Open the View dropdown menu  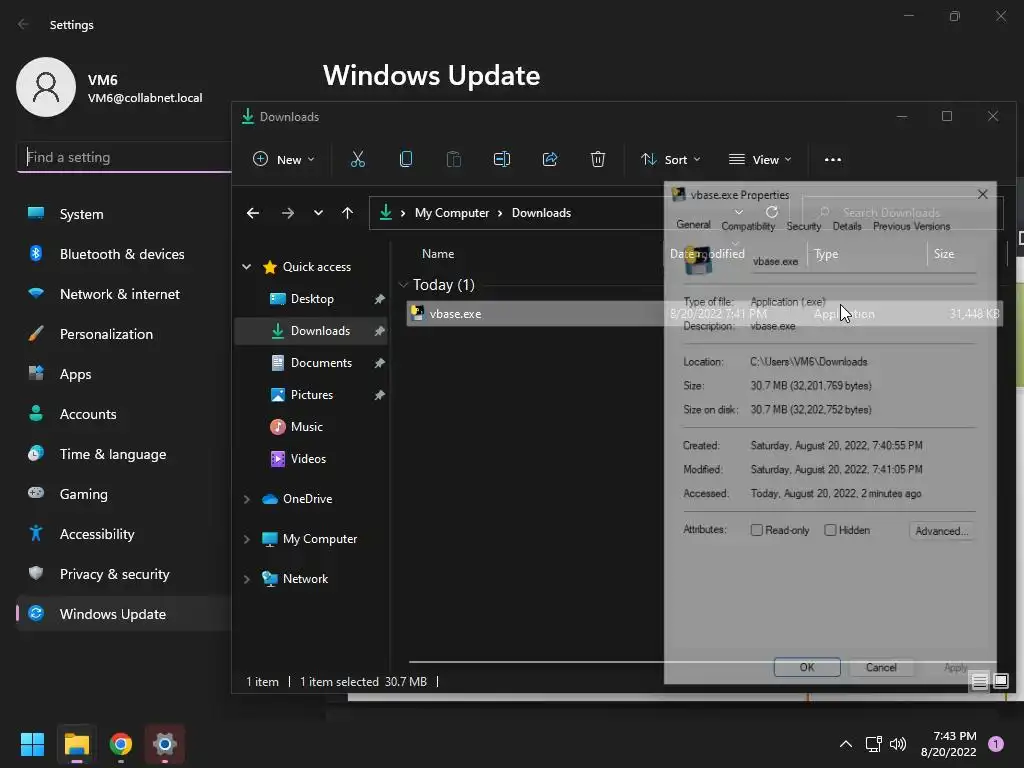760,159
